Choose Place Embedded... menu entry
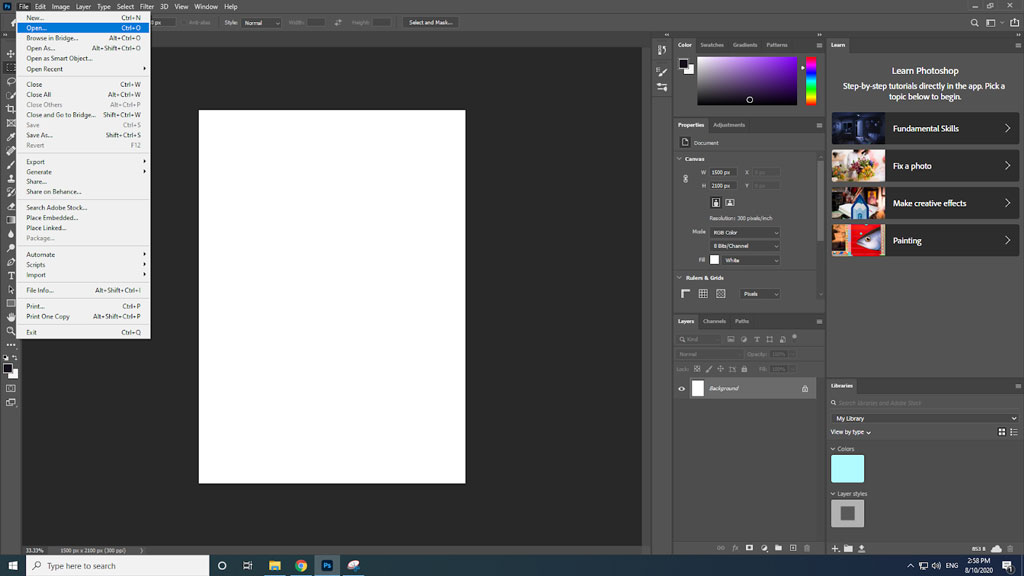The width and height of the screenshot is (1024, 576). 83,217
